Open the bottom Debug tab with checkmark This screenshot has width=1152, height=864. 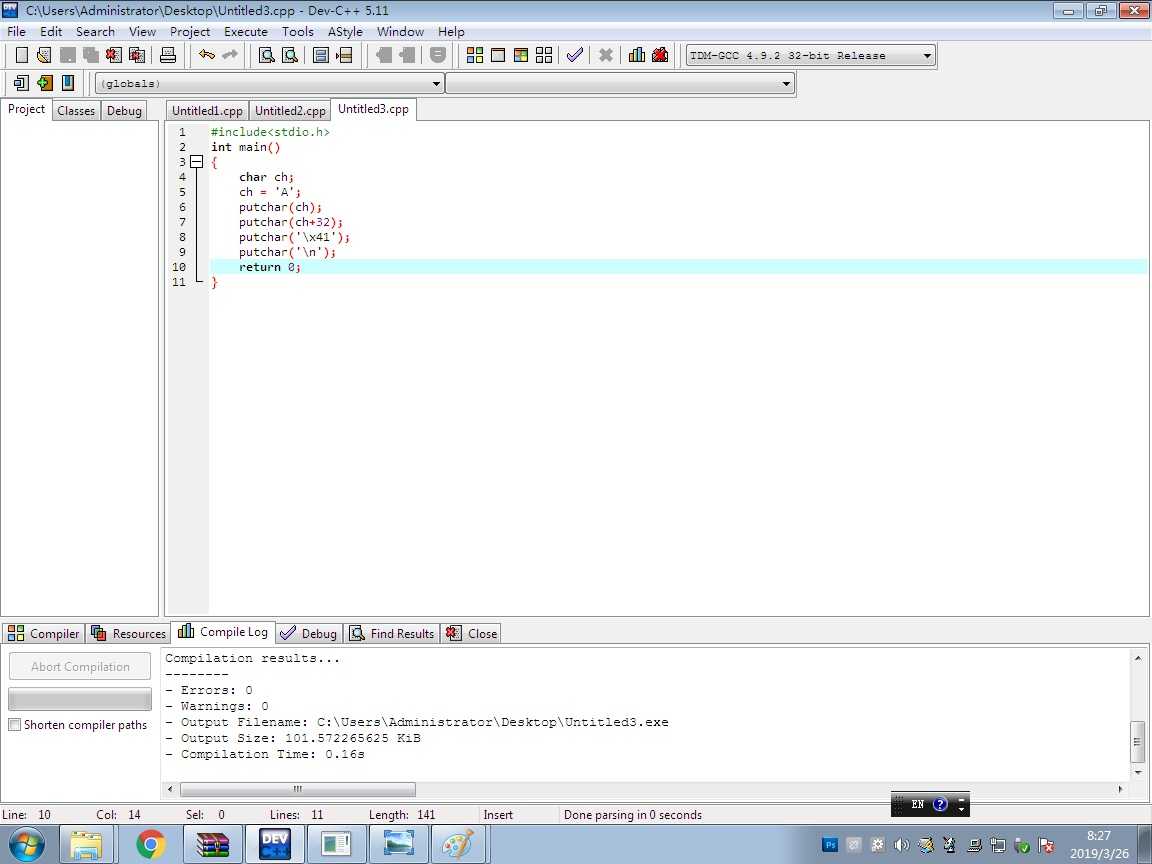(x=309, y=633)
